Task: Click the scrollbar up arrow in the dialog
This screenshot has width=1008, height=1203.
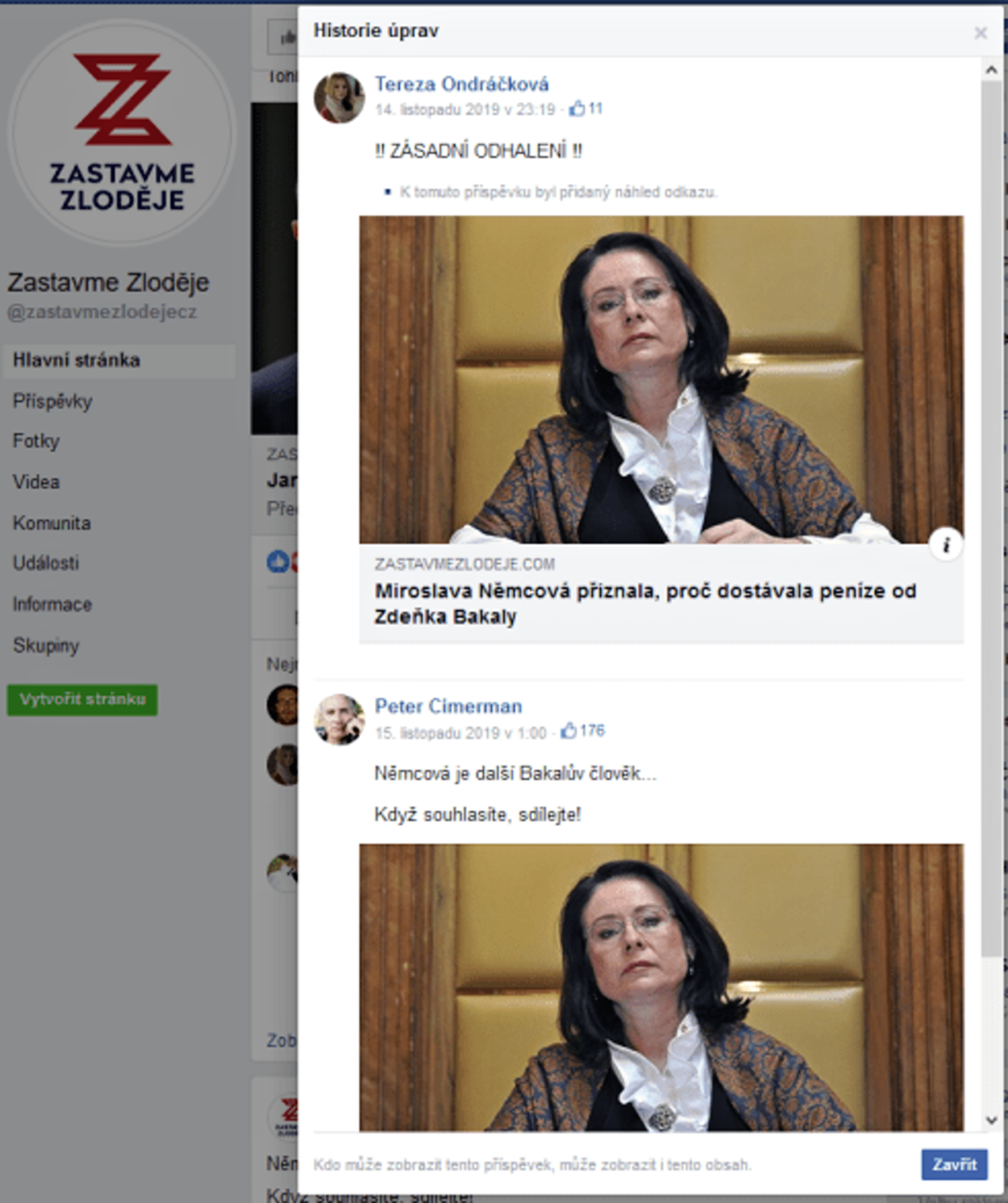Action: point(991,70)
